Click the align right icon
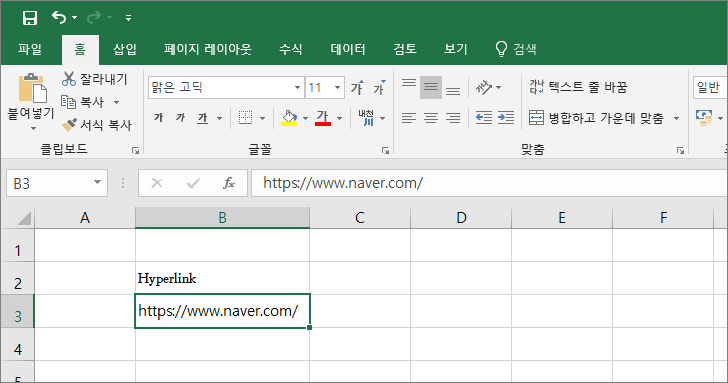 (x=453, y=118)
